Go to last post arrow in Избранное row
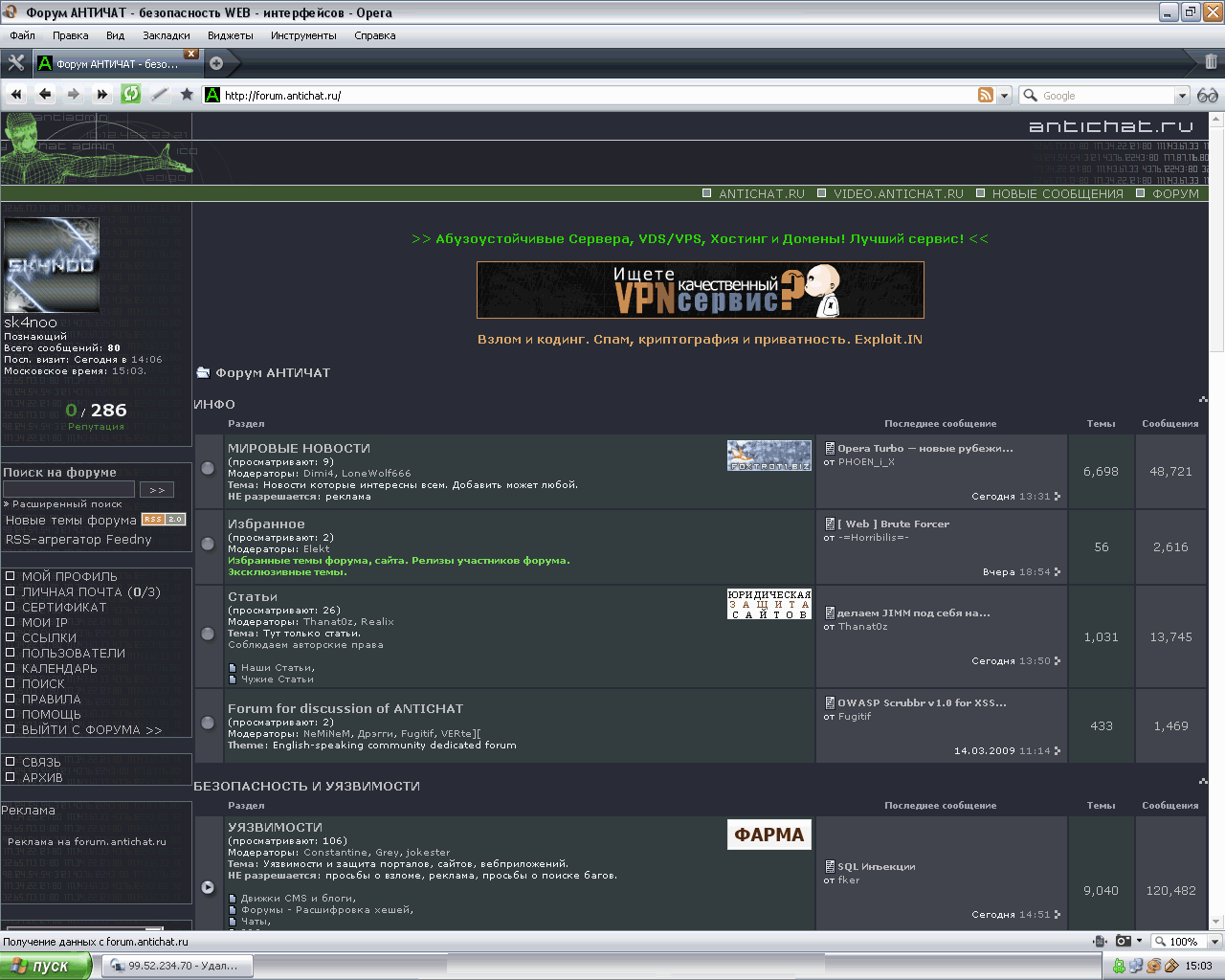1225x980 pixels. point(1058,572)
